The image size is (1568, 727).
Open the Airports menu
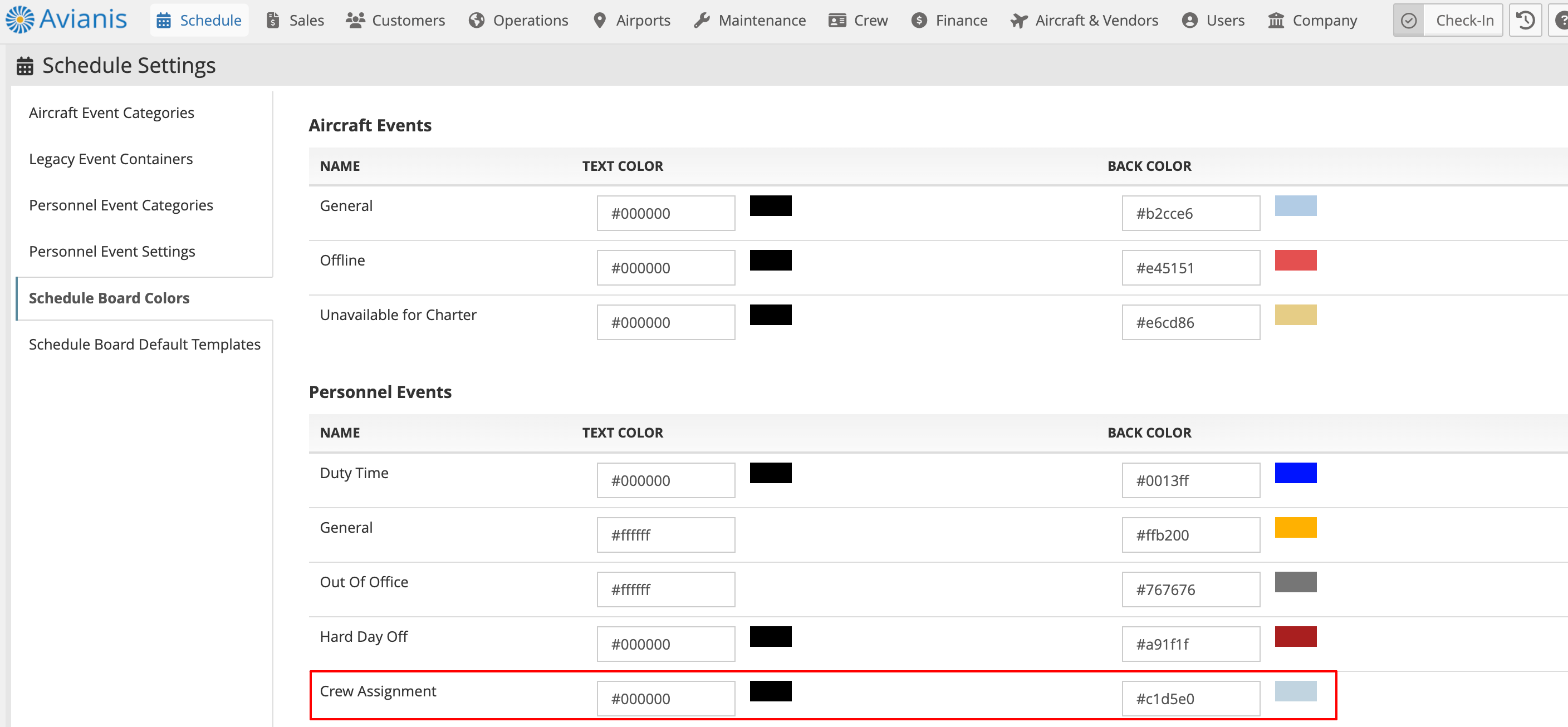632,20
